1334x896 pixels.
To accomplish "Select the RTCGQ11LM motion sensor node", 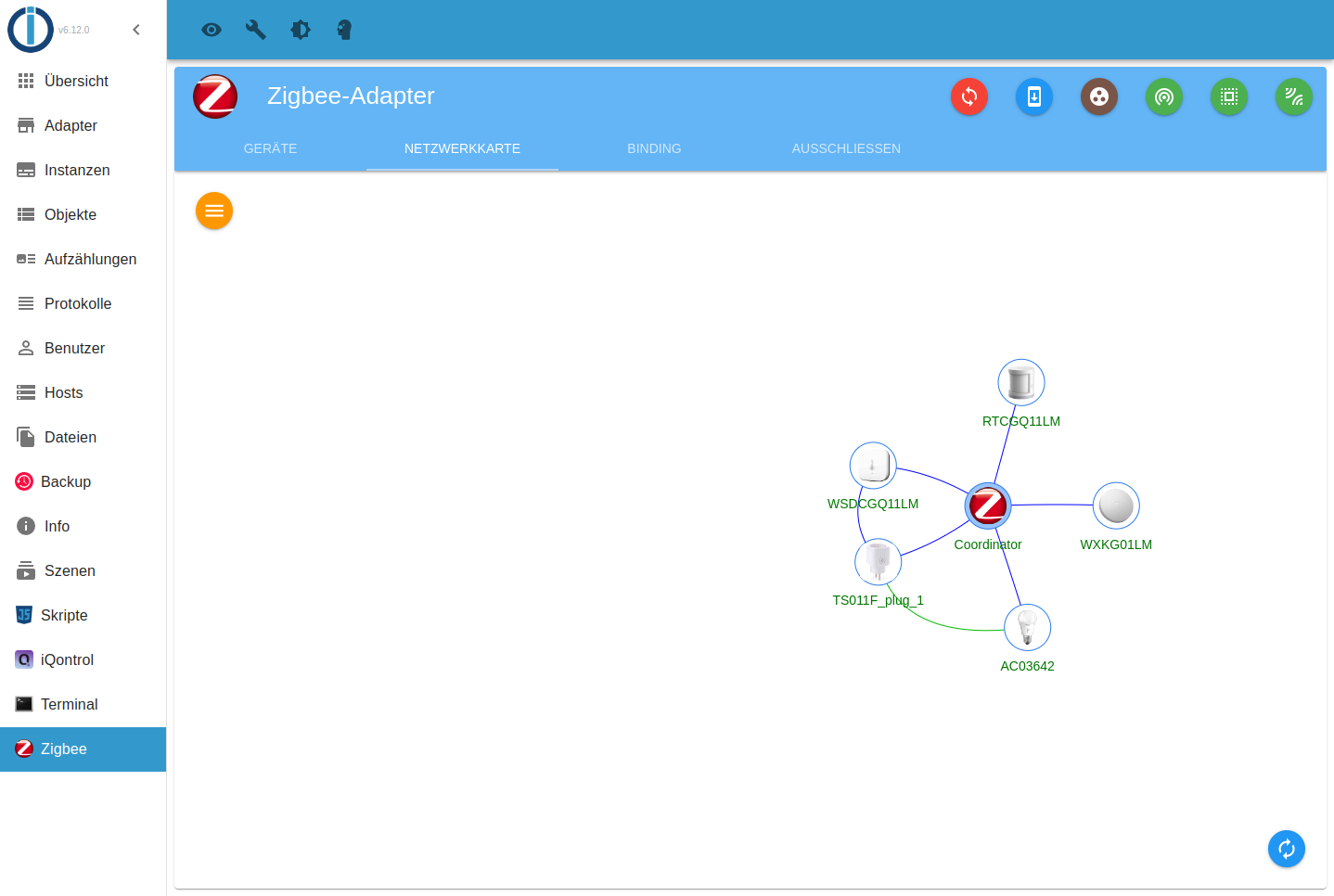I will [x=1021, y=382].
